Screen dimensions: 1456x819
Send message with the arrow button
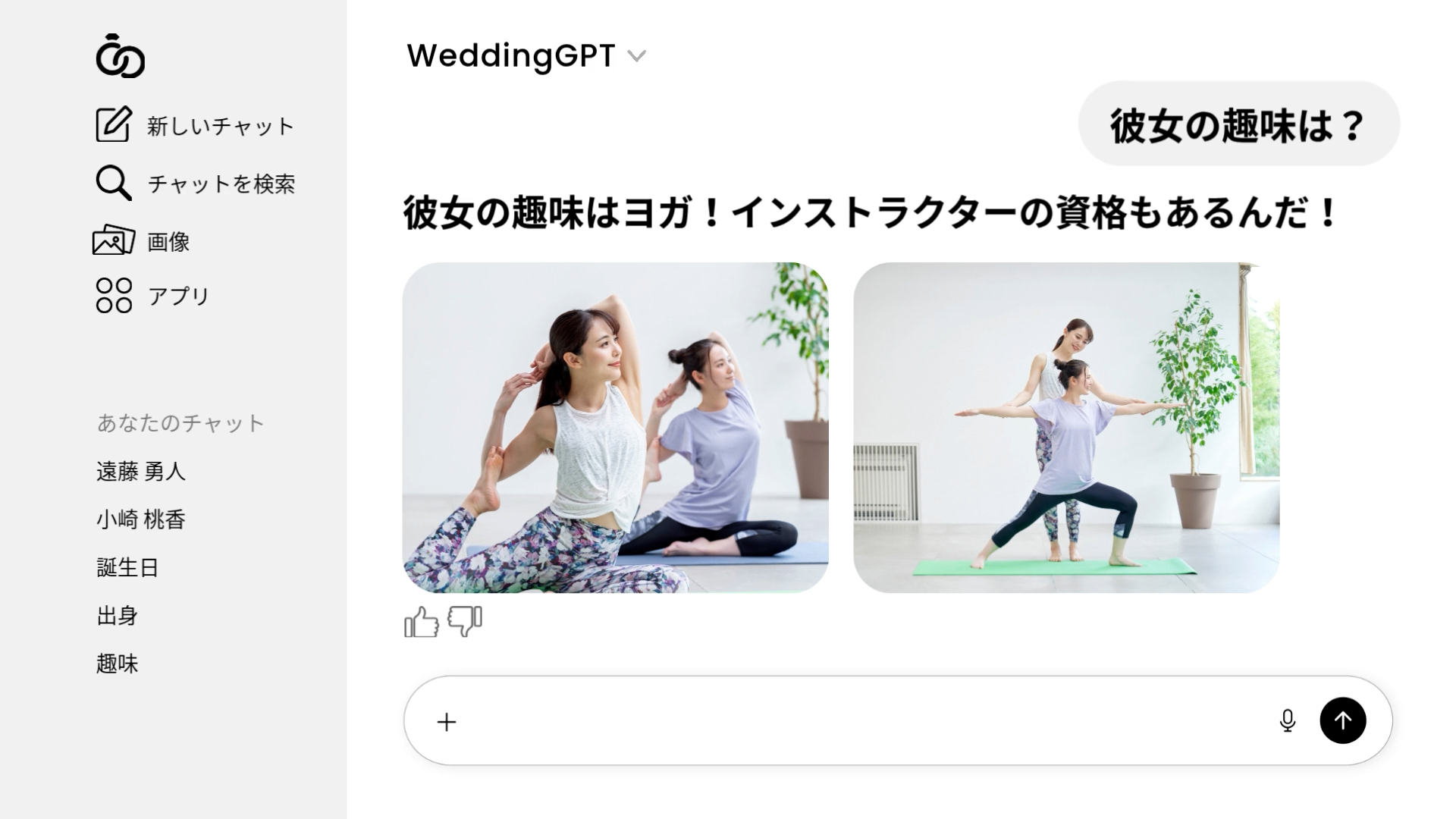click(x=1342, y=720)
